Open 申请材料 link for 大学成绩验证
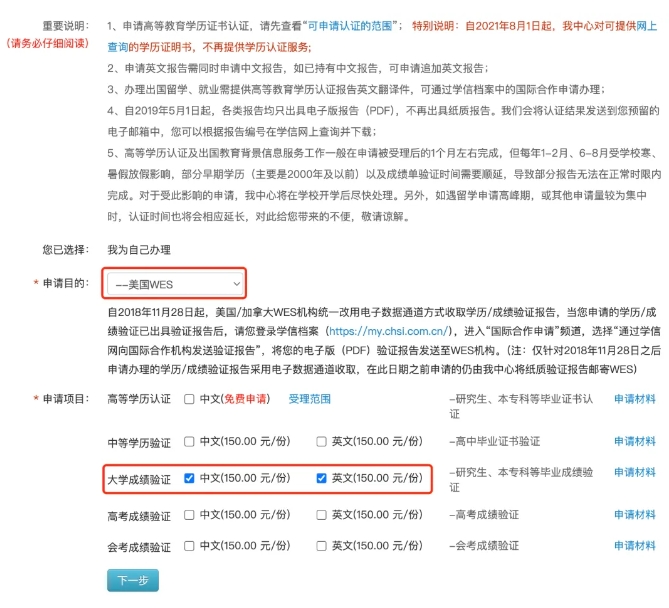This screenshot has height=608, width=669. tap(635, 472)
